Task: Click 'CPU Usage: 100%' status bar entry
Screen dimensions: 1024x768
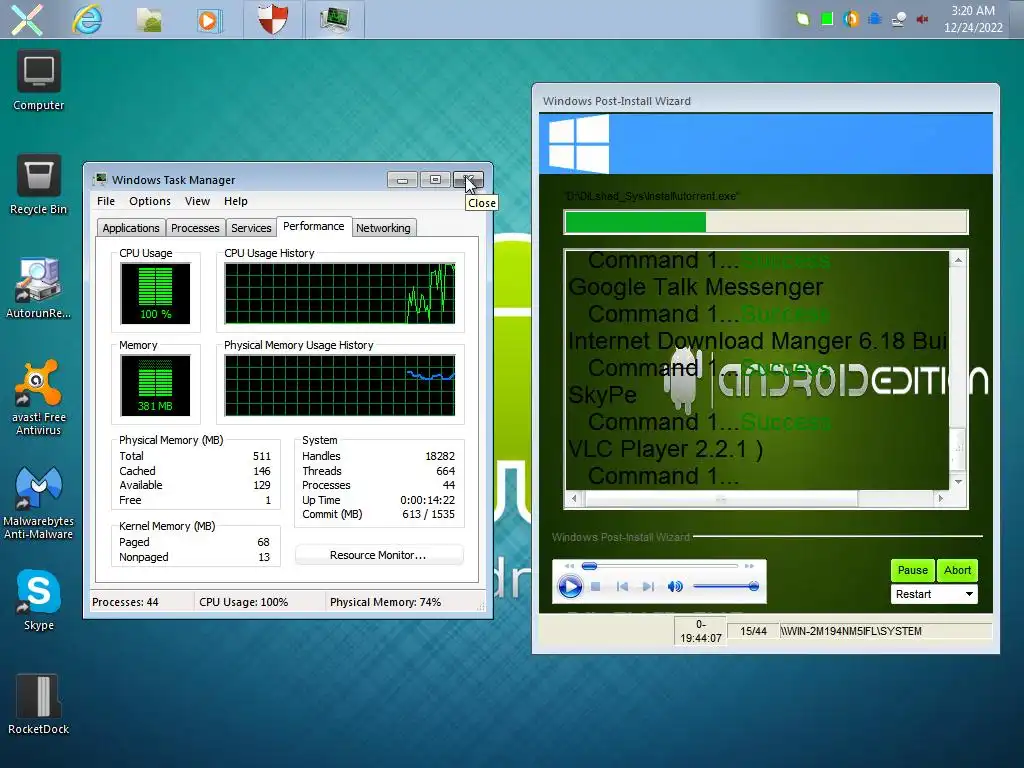Action: point(244,602)
